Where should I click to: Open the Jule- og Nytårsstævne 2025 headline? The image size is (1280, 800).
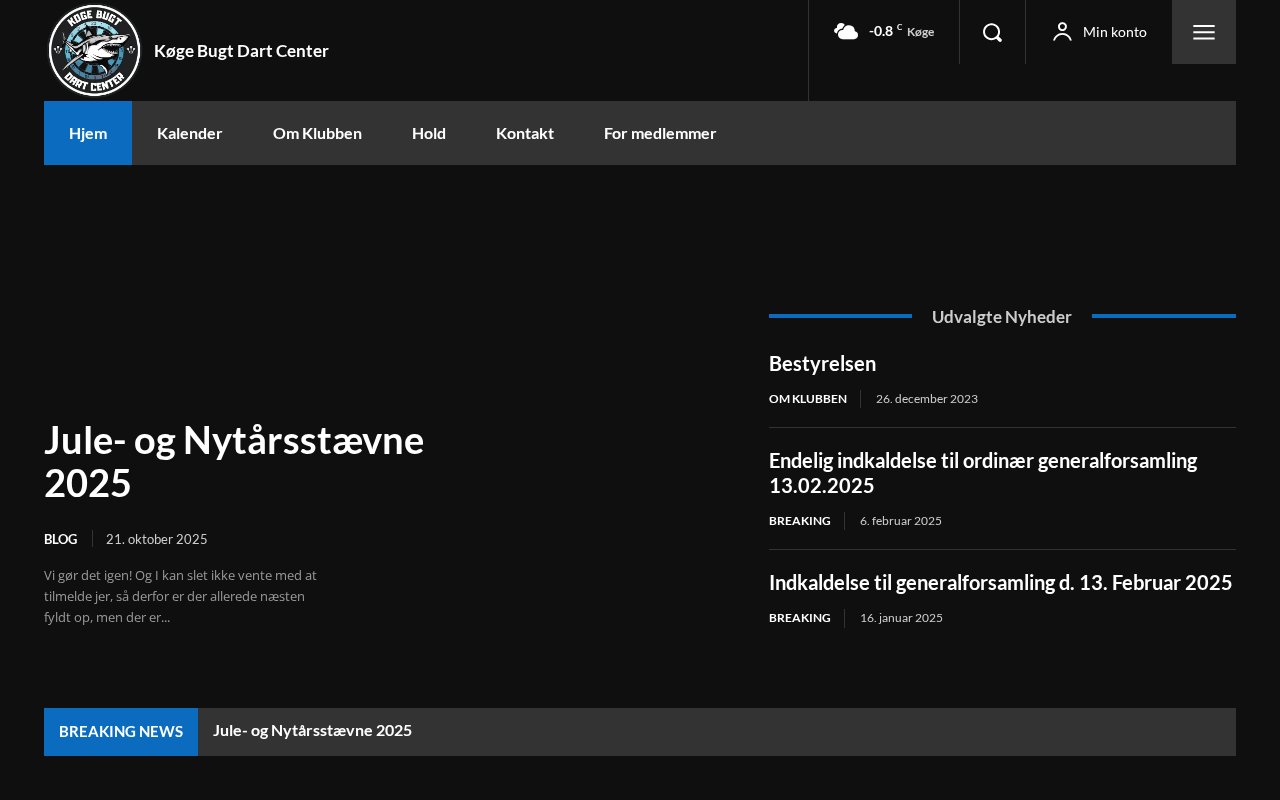tap(234, 461)
